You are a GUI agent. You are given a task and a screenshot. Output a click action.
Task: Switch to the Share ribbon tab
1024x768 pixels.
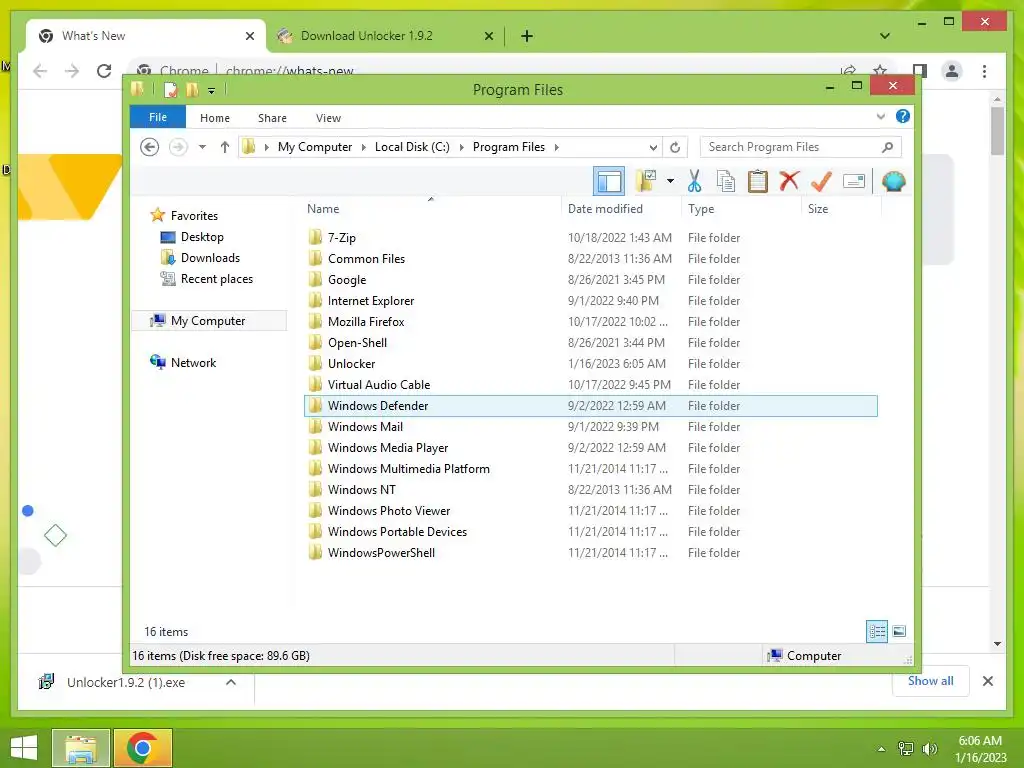272,118
